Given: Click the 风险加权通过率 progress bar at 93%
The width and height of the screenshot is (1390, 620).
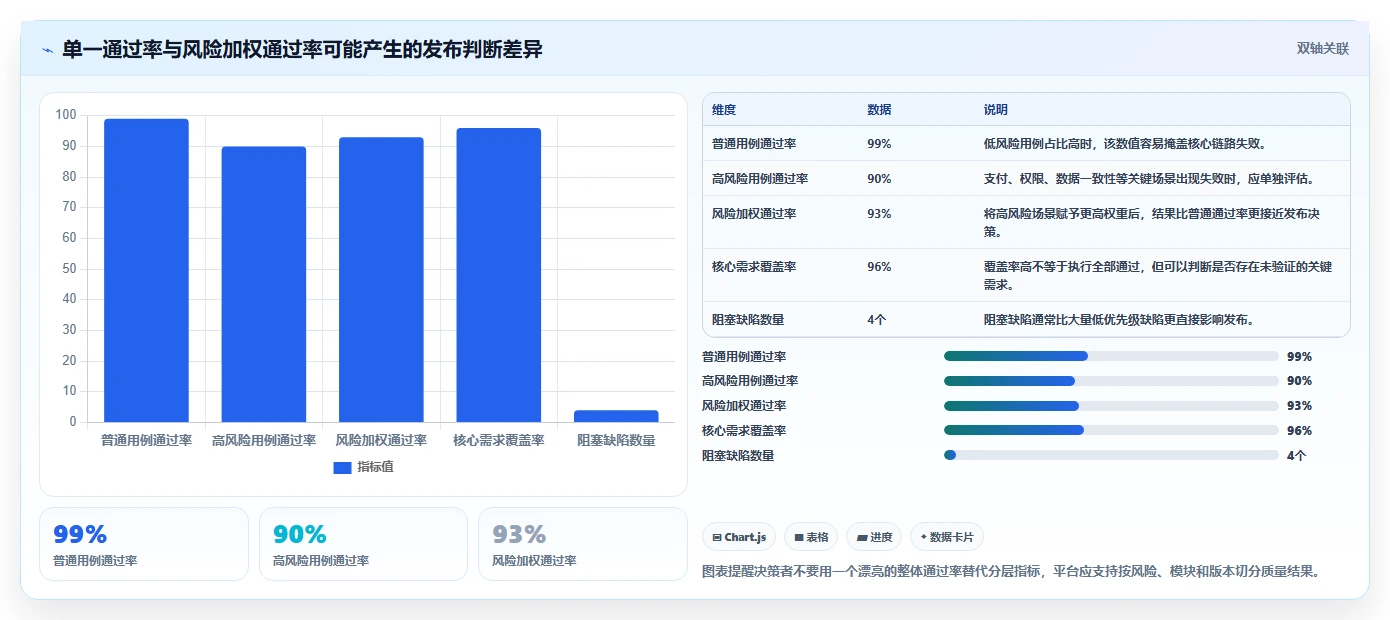Looking at the screenshot, I should click(x=1111, y=406).
